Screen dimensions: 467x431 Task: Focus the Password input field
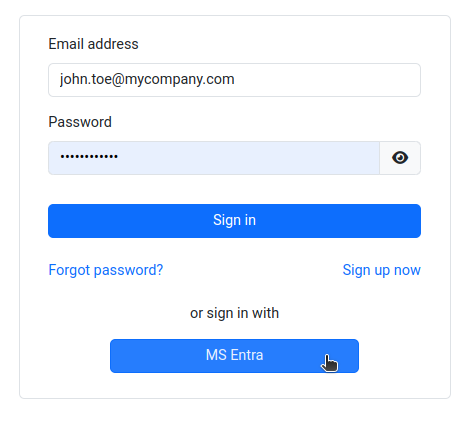pos(214,158)
